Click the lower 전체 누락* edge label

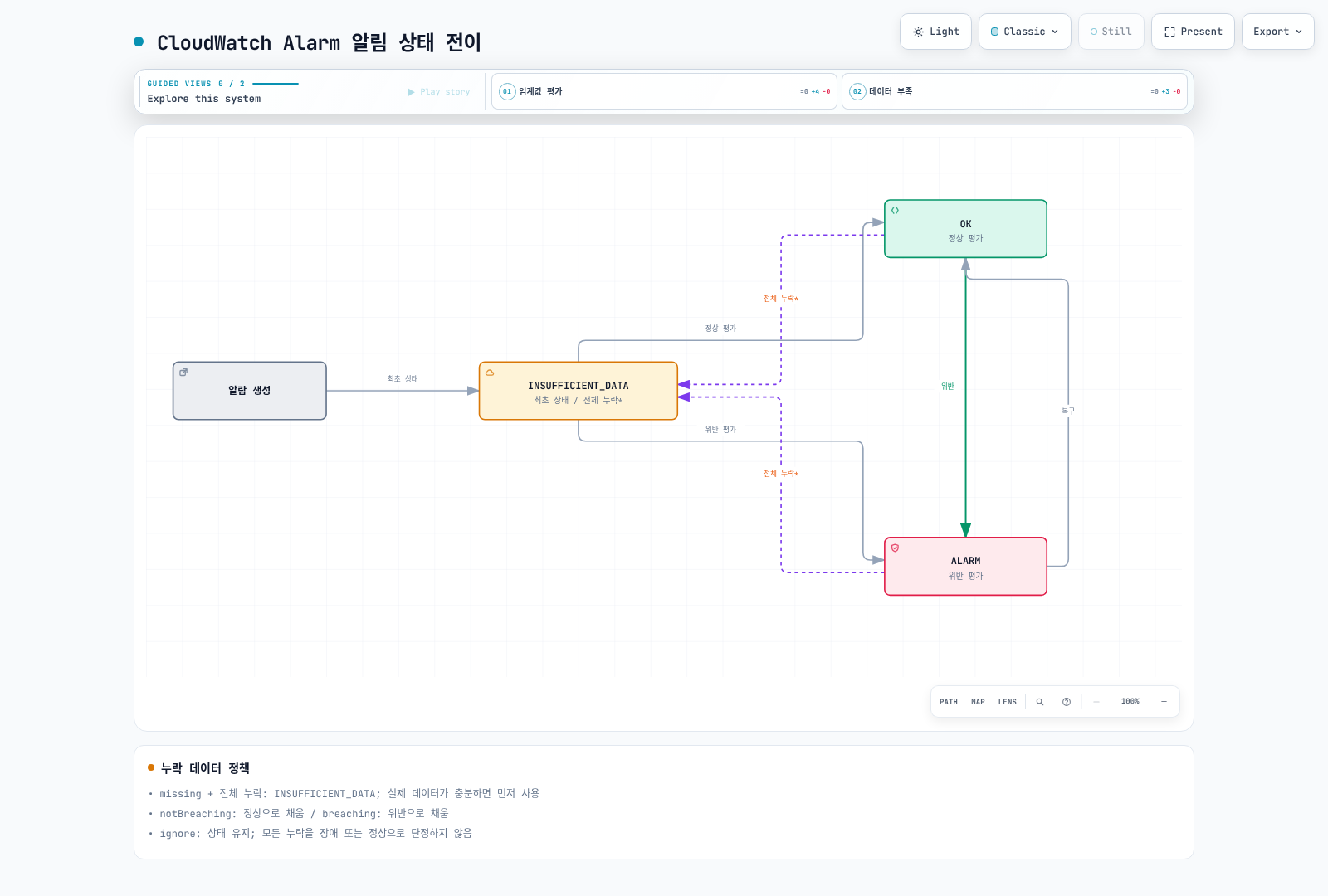click(781, 474)
